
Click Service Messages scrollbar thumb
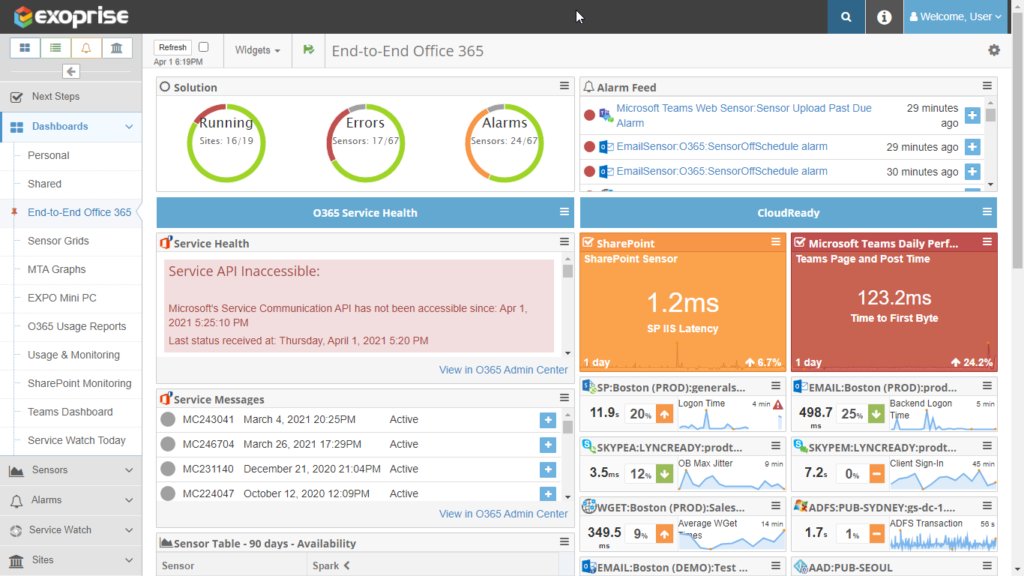pos(568,427)
